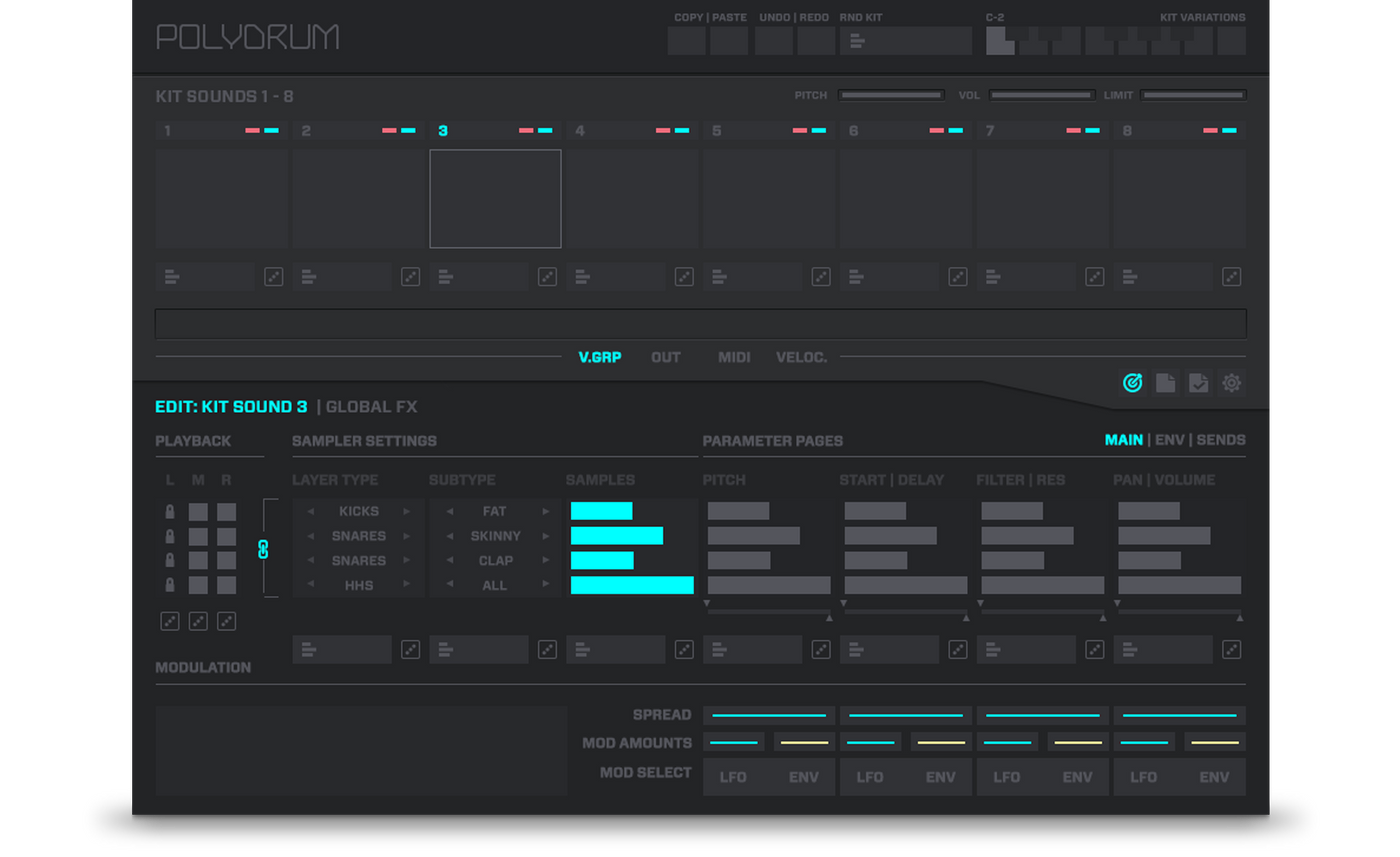Image resolution: width=1400 pixels, height=857 pixels.
Task: Click the dice icon under the R column
Action: 227,621
